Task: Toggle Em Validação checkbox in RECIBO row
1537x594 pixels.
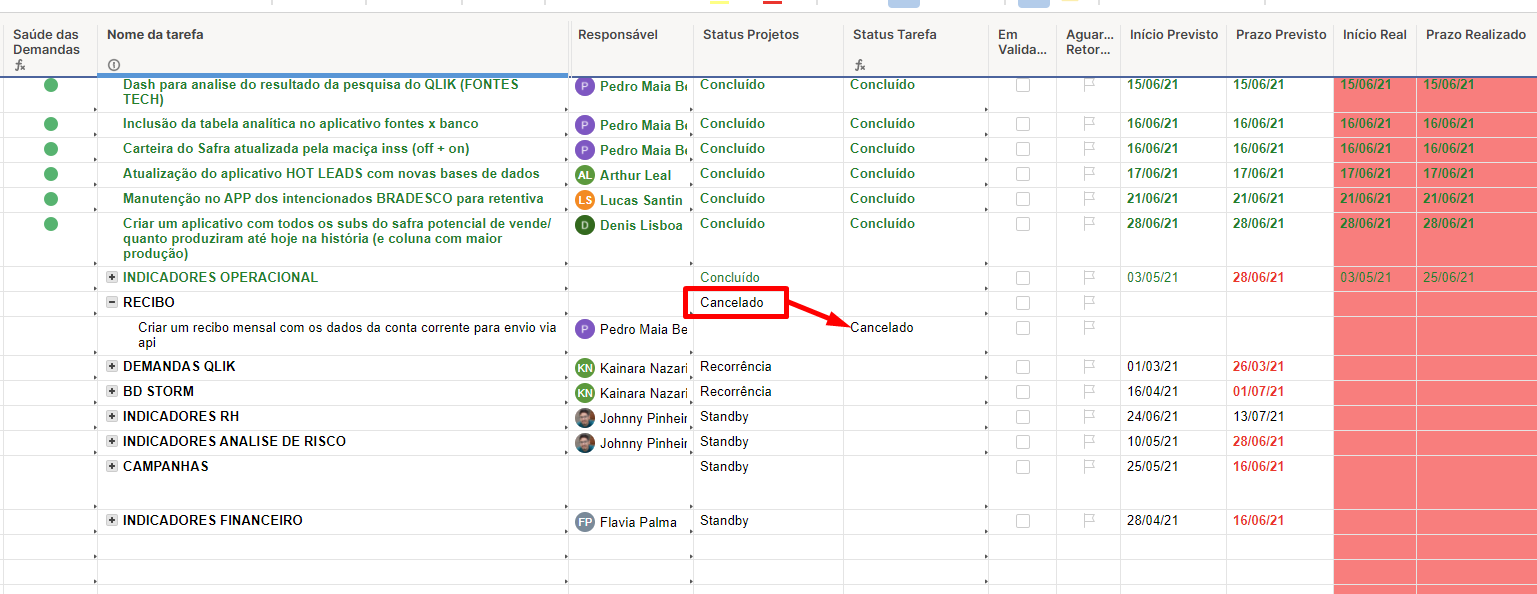Action: pyautogui.click(x=1023, y=303)
